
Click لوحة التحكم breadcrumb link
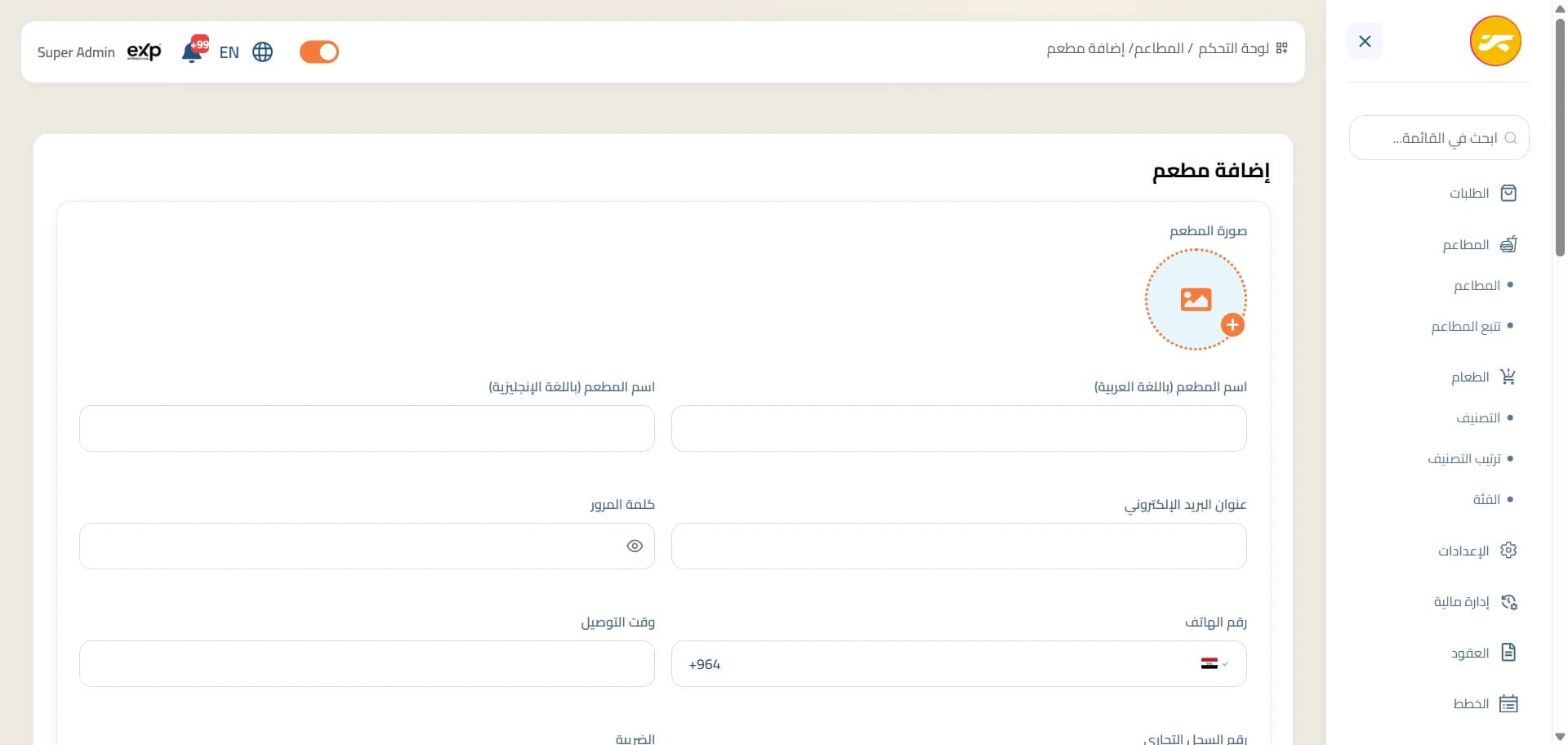coord(1233,49)
